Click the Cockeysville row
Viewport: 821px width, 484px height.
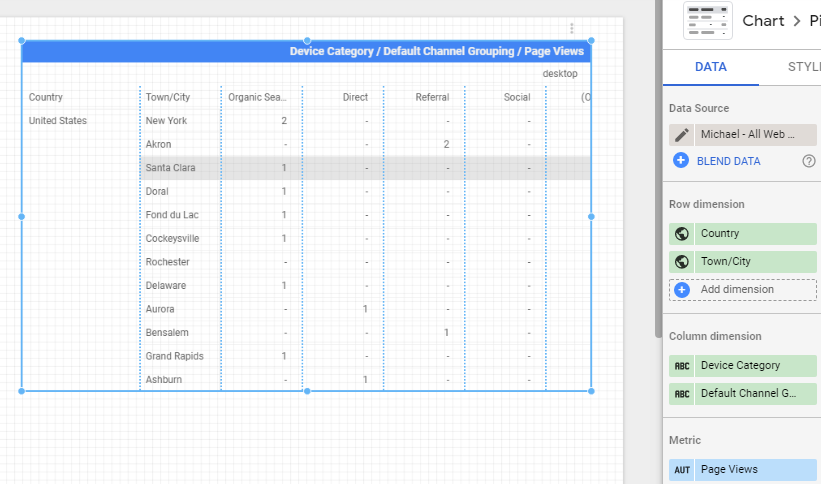click(x=365, y=239)
